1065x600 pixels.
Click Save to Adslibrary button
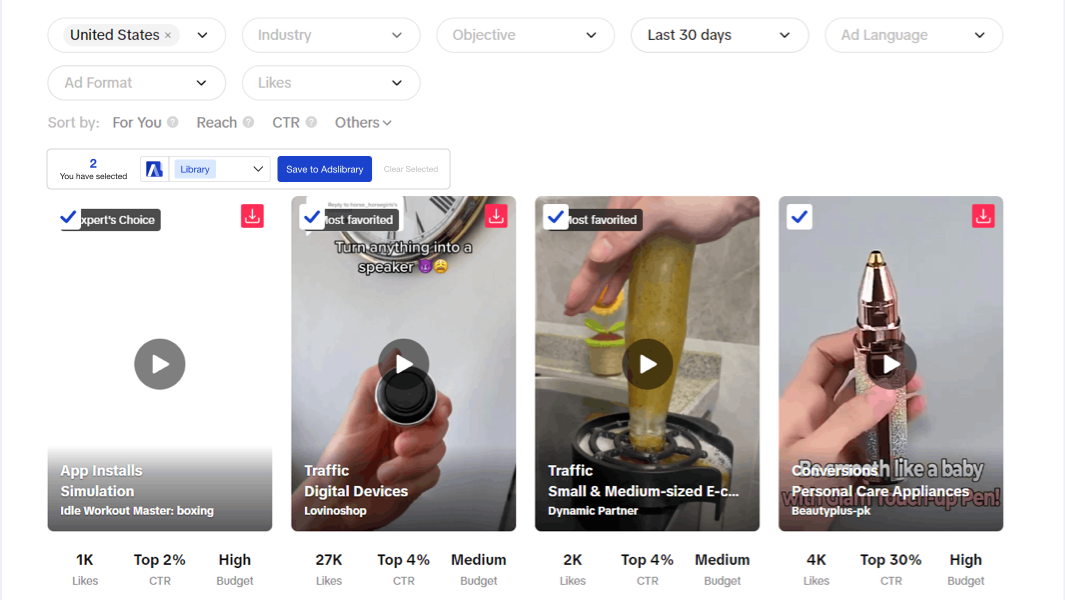pyautogui.click(x=324, y=169)
